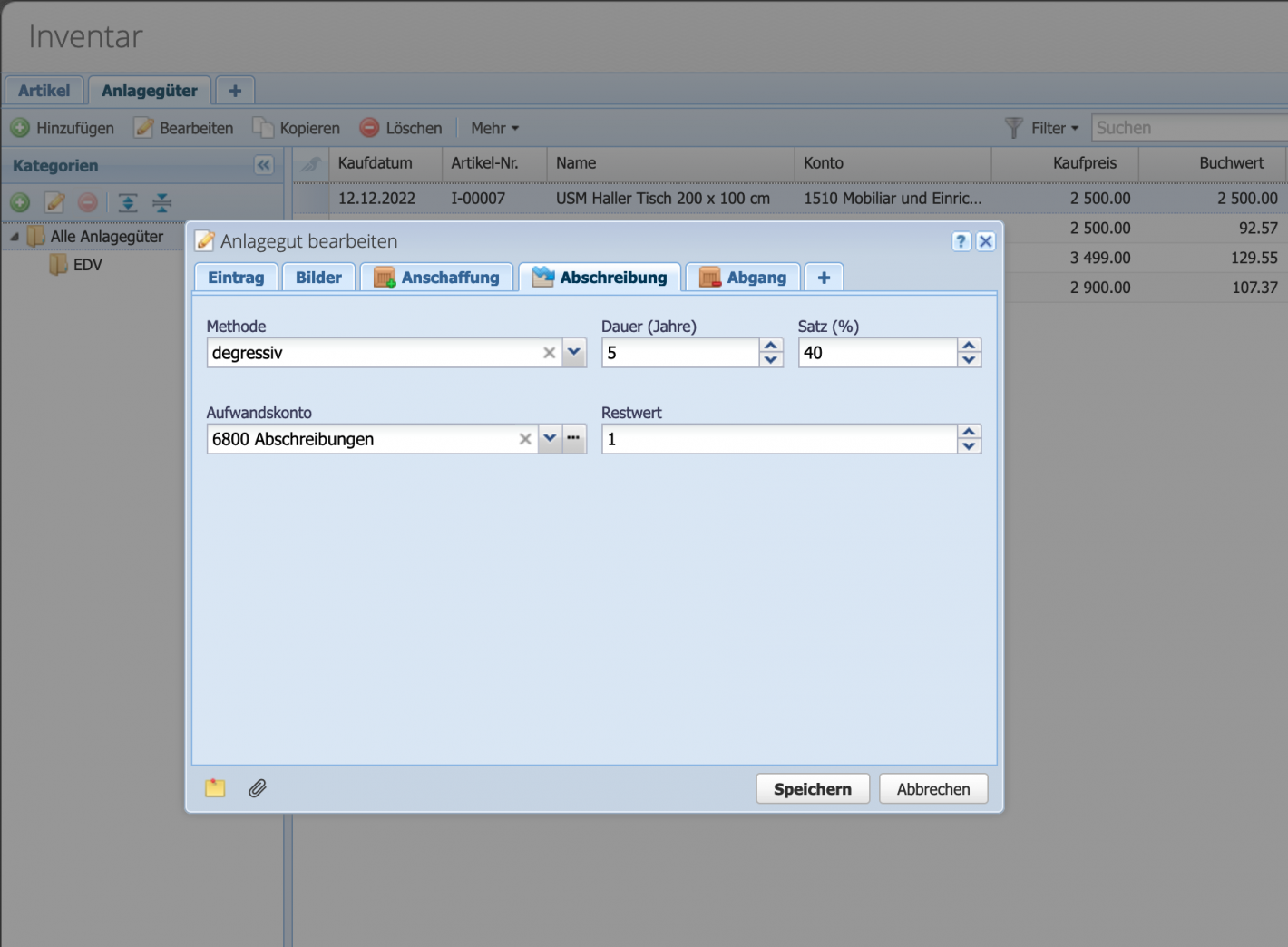Click the edit category pencil icon
This screenshot has height=947, width=1288.
click(54, 202)
